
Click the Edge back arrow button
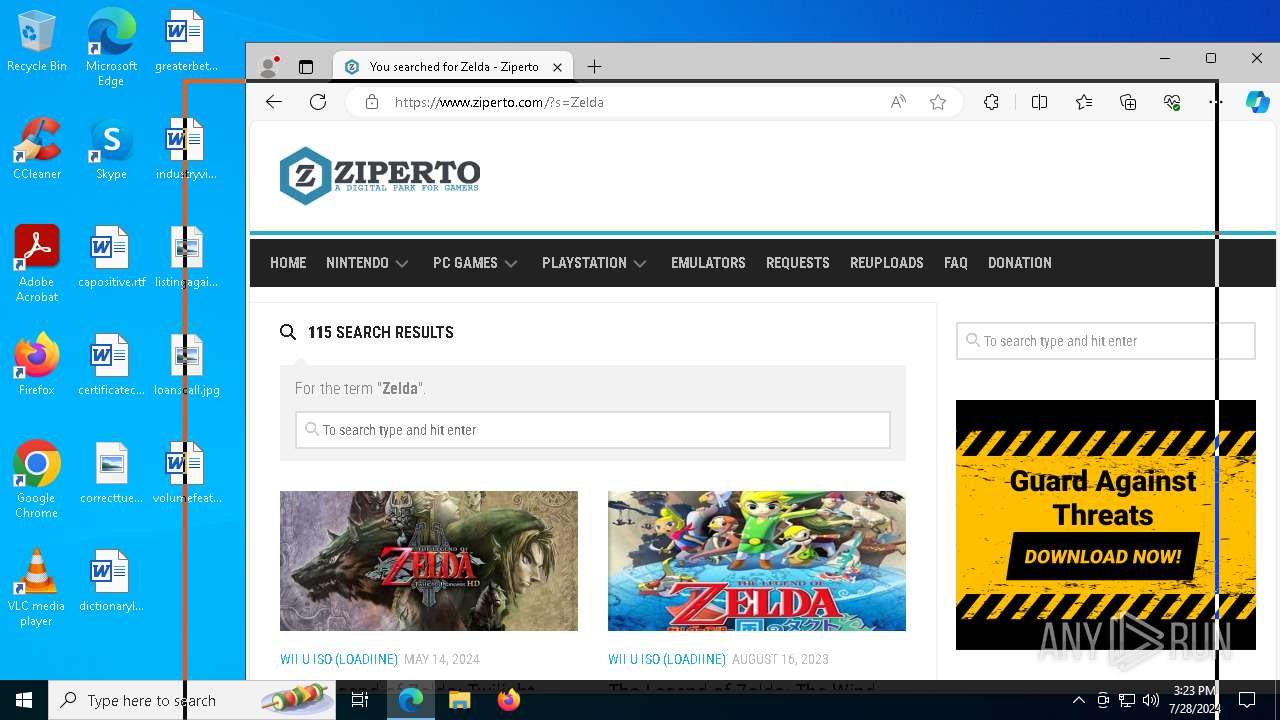click(273, 102)
